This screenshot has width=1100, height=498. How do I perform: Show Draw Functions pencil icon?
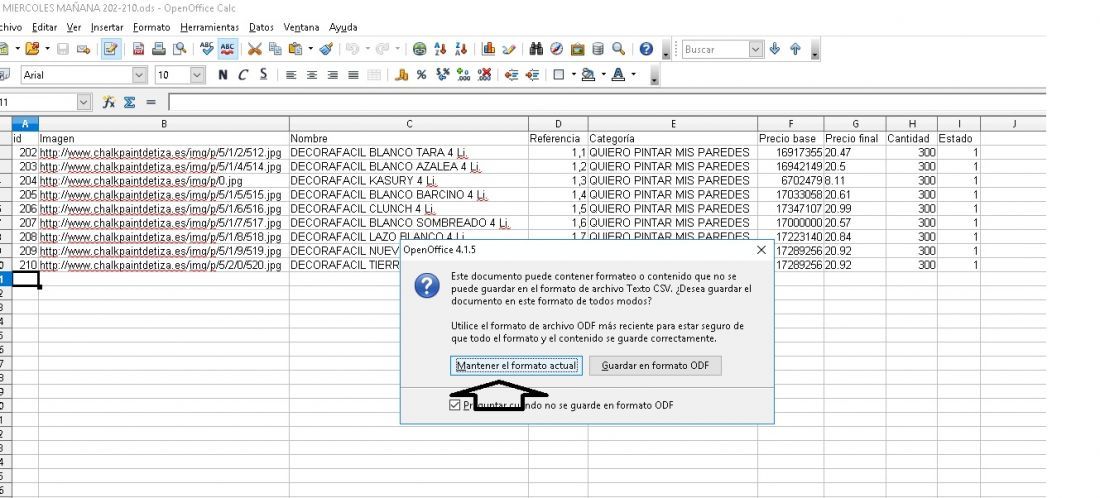click(509, 49)
